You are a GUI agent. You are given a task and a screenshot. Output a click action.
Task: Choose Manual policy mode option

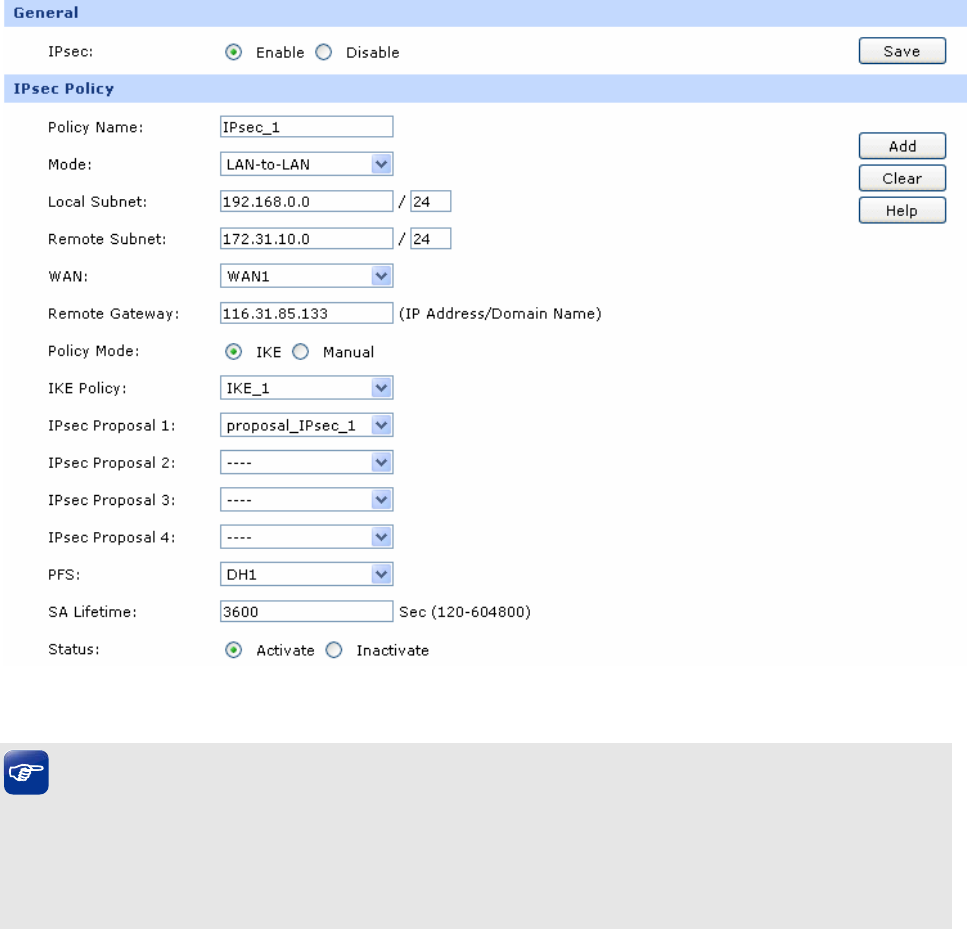(x=300, y=352)
